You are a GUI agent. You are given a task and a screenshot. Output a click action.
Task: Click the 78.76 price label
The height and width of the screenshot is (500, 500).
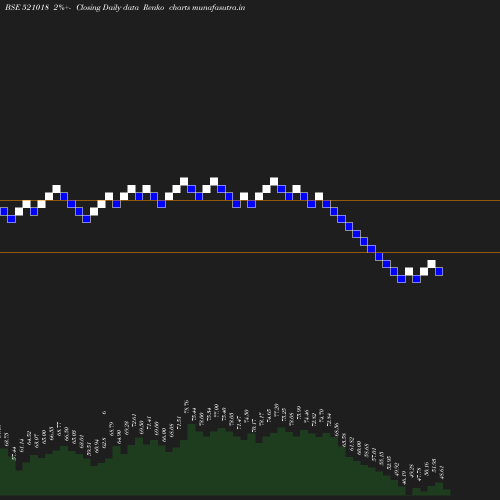pyautogui.click(x=186, y=407)
